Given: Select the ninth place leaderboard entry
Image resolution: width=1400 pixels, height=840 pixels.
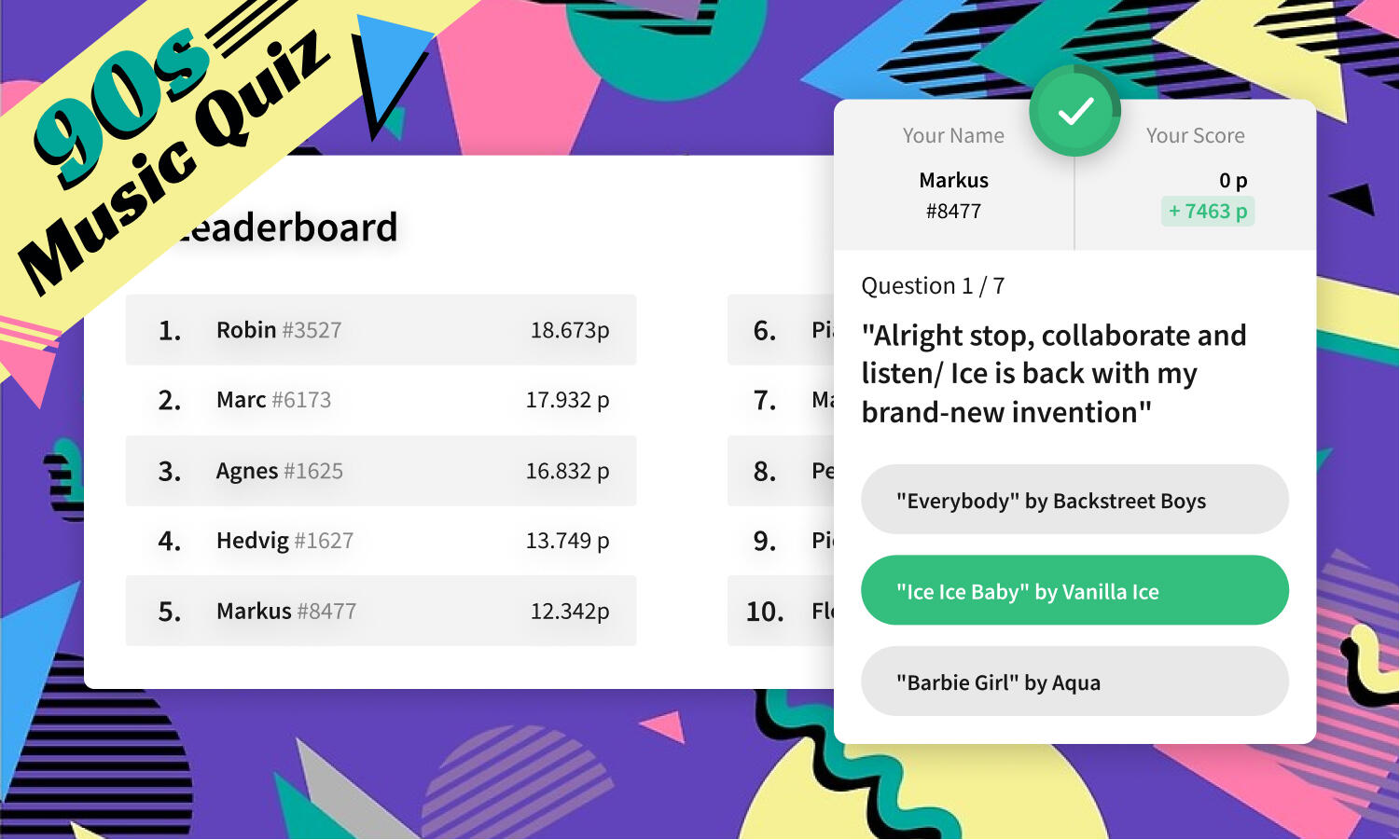Looking at the screenshot, I should point(781,541).
